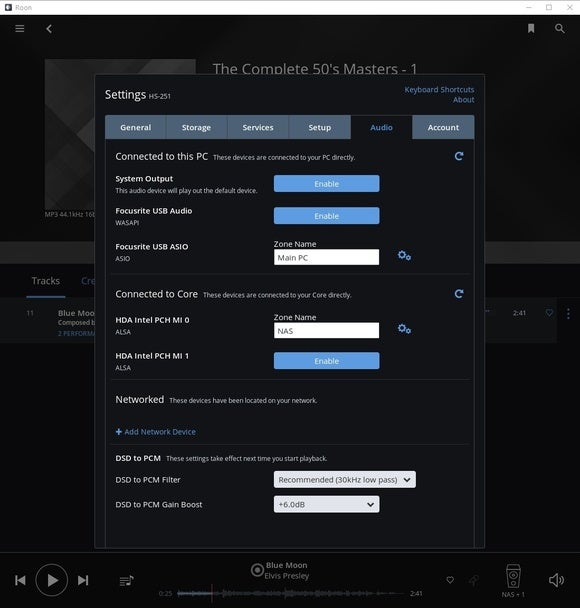Favorite the now-playing track with the heart

tap(450, 580)
